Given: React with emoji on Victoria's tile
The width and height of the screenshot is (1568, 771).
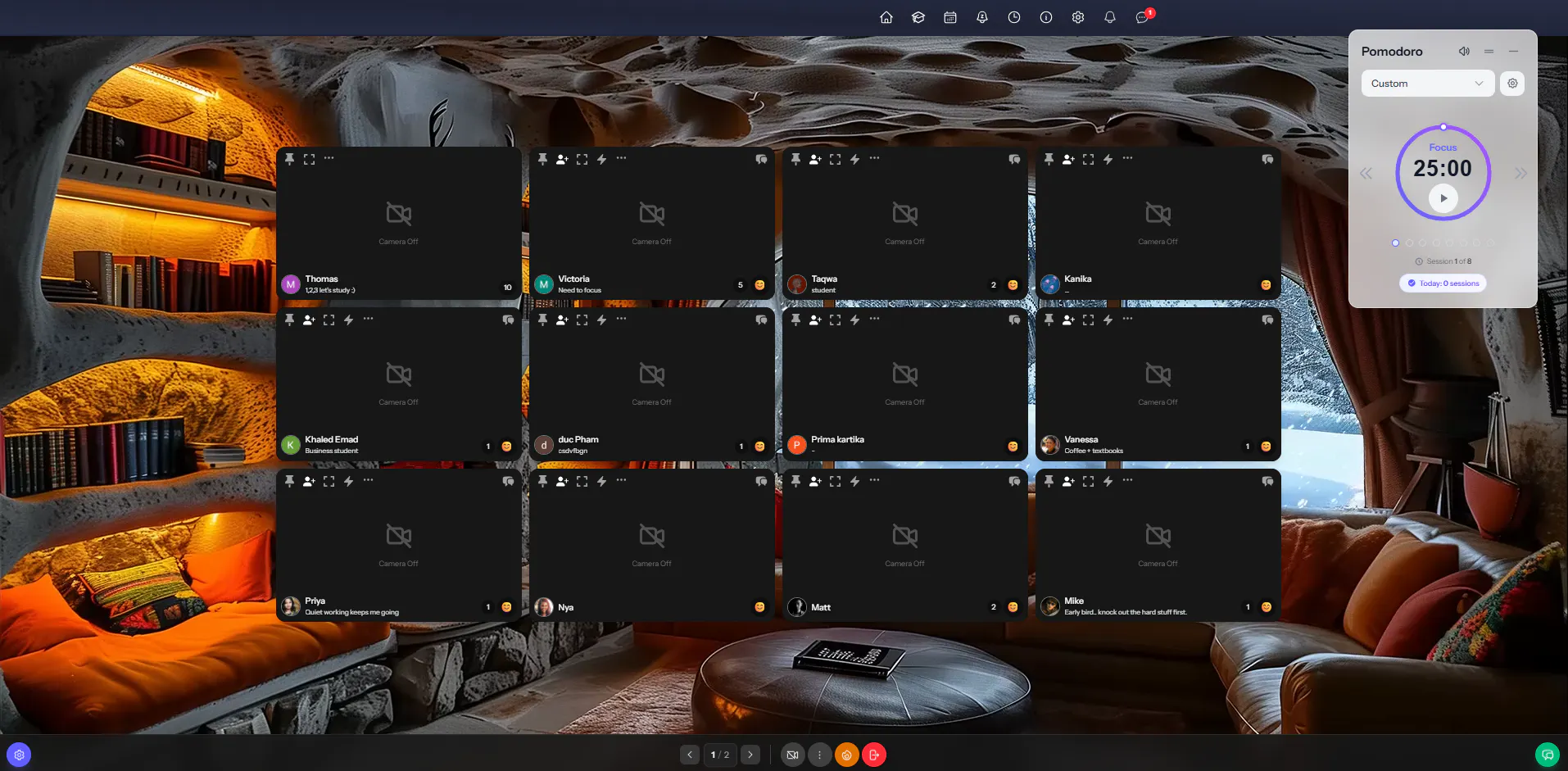Looking at the screenshot, I should [759, 285].
